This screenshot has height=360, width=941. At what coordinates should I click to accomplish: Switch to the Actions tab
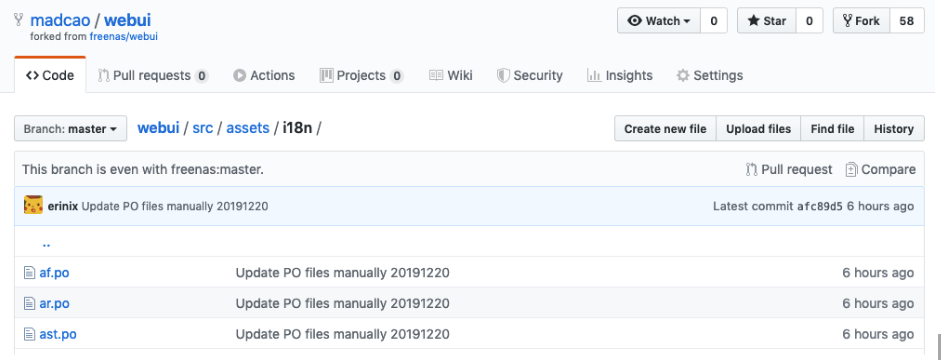click(264, 76)
